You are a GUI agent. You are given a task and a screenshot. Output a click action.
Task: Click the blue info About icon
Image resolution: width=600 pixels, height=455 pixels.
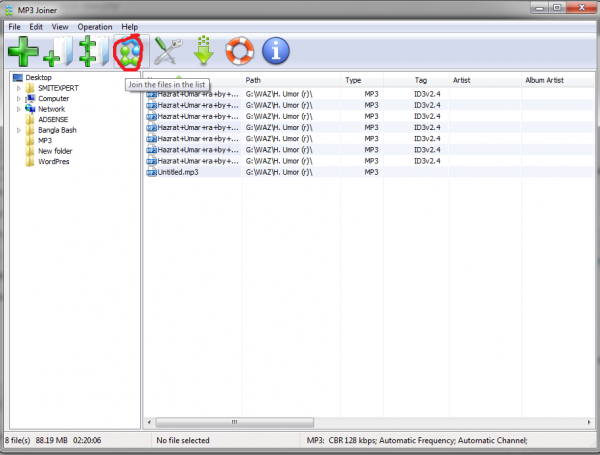point(276,51)
